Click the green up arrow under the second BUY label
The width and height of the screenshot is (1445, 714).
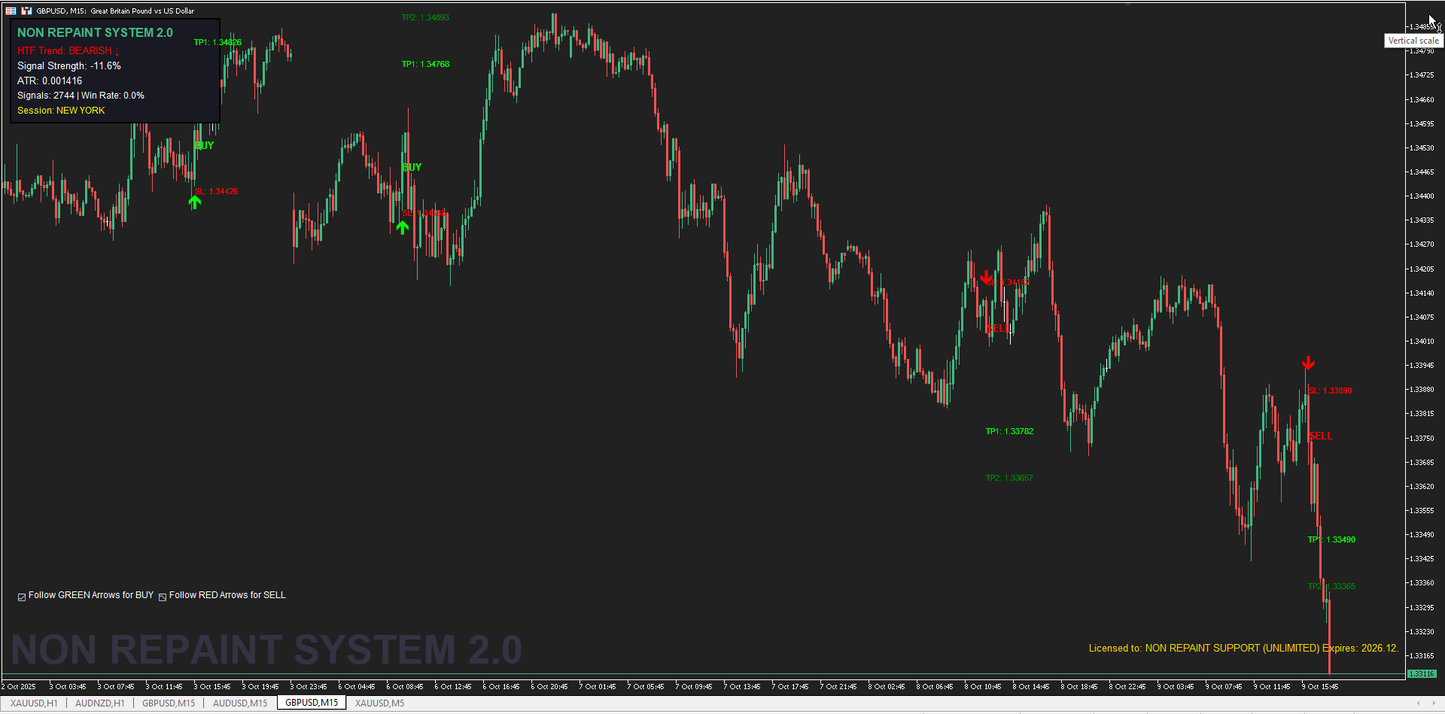402,227
